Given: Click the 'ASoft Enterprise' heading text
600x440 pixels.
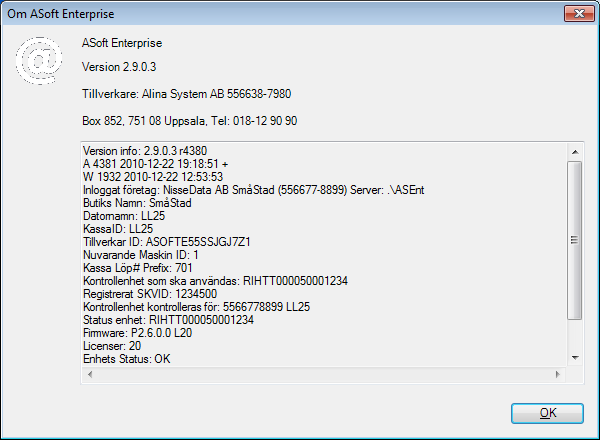Looking at the screenshot, I should 122,43.
